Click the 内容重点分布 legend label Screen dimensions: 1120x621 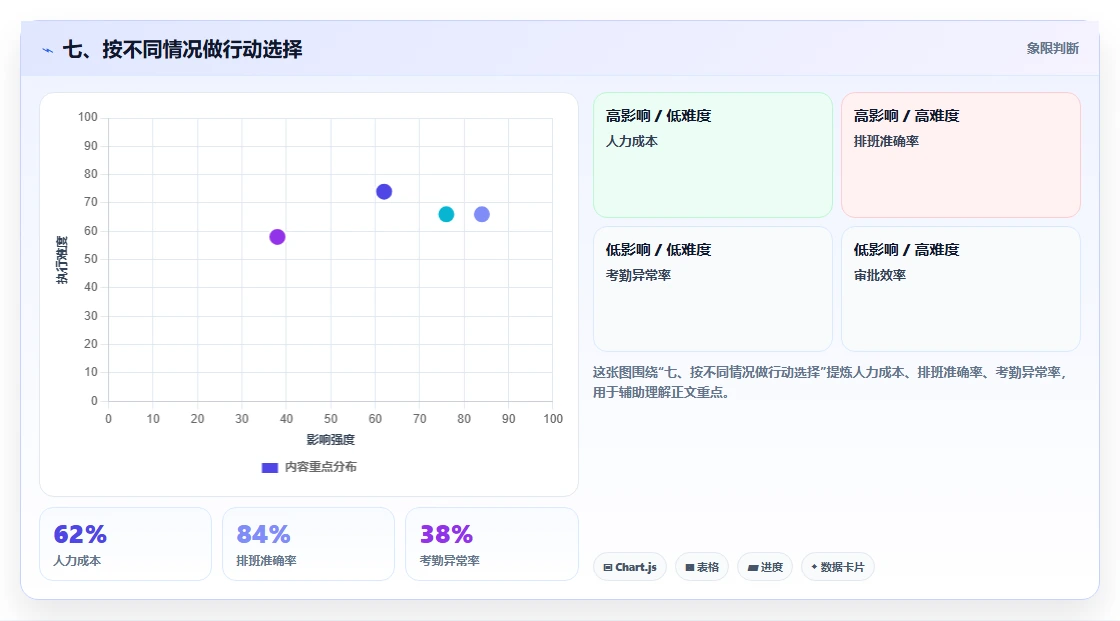pos(321,467)
